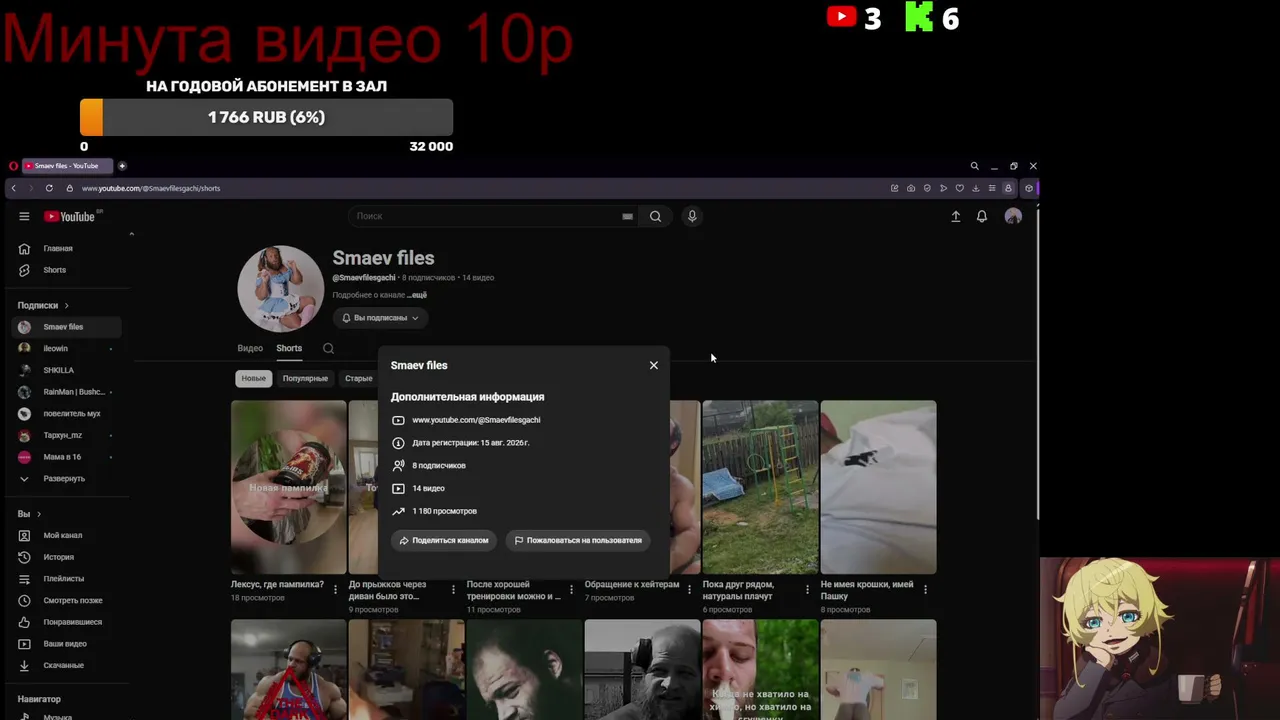Open the "Пока друг рядом" playground thumbnail
Viewport: 1280px width, 720px height.
[x=760, y=487]
